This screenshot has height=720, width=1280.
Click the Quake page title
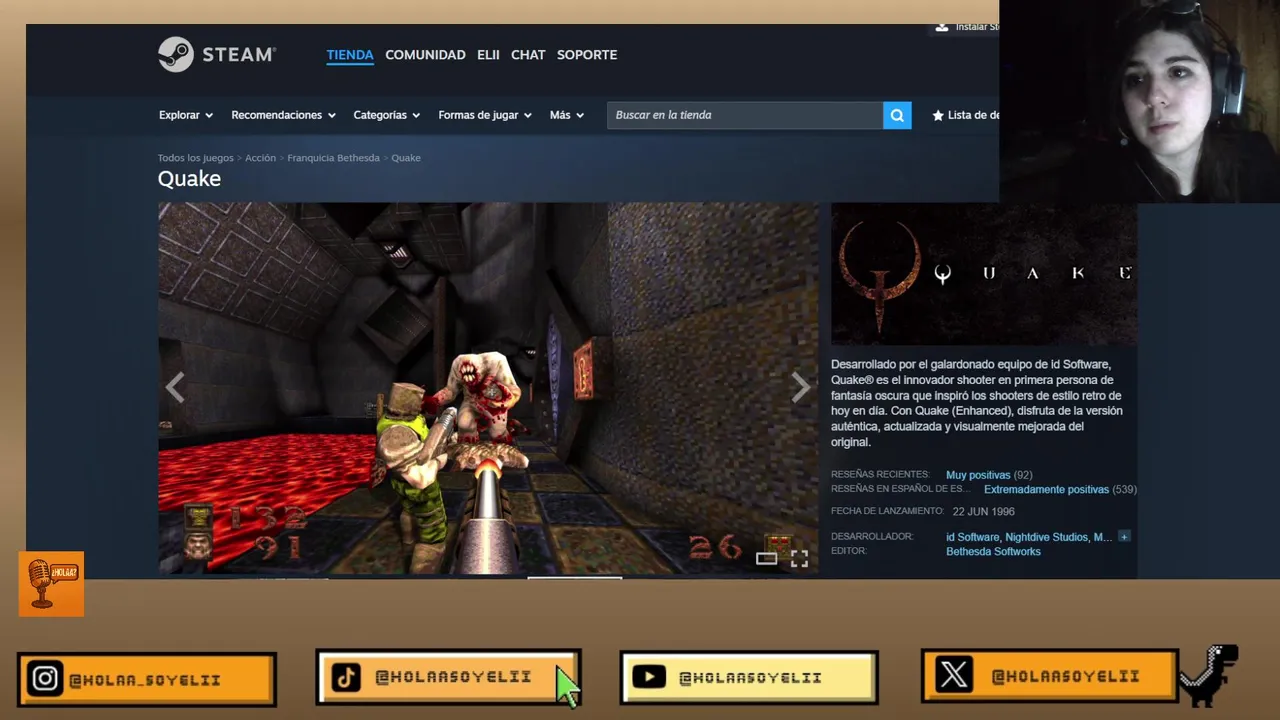coord(189,179)
